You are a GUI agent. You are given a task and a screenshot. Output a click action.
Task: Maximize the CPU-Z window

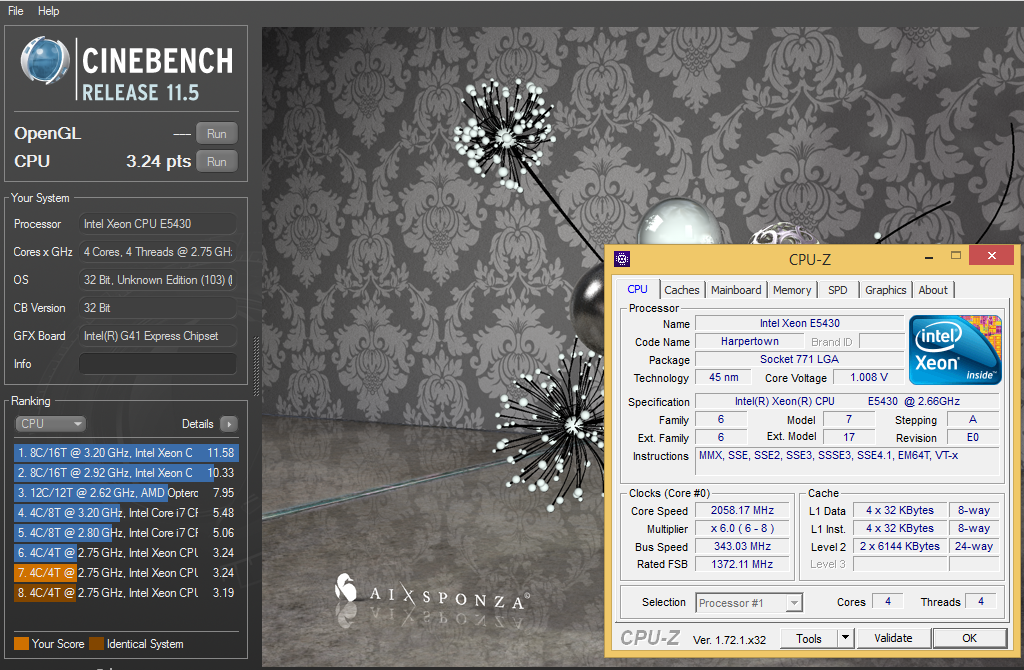tap(955, 255)
